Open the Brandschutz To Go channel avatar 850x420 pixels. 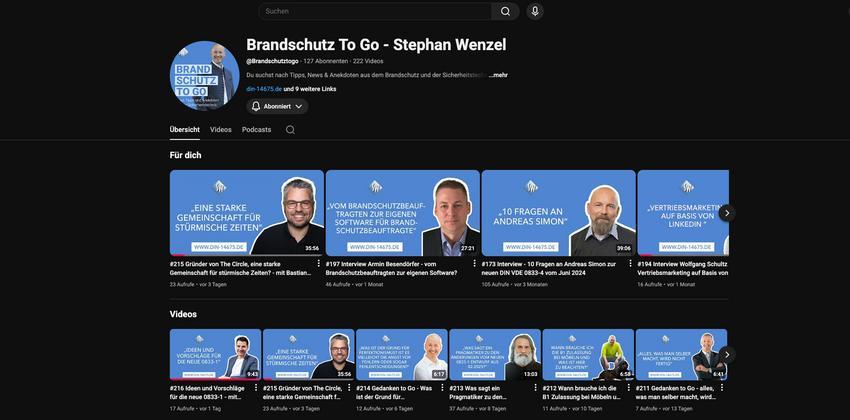204,75
